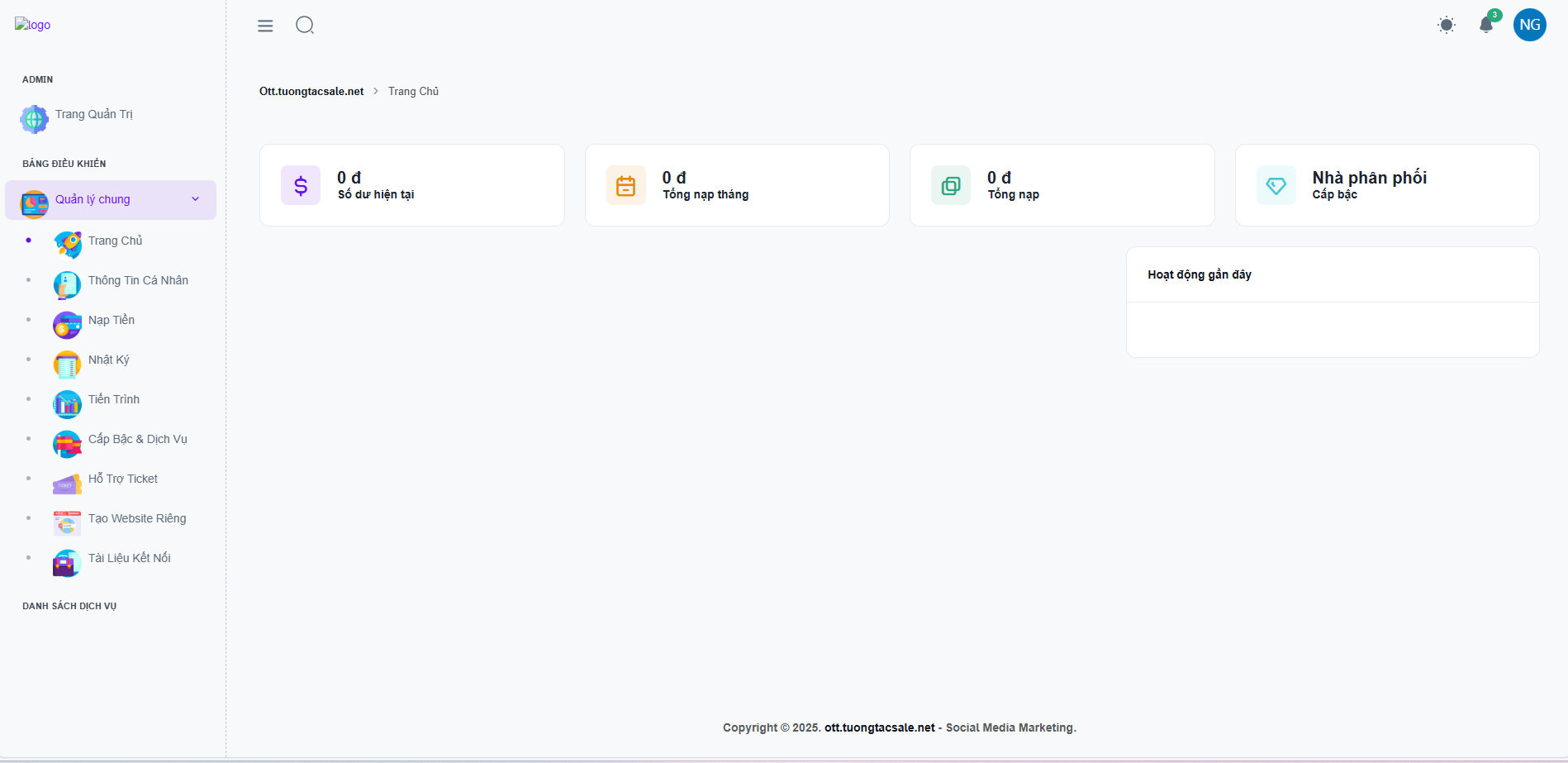Click the ott.tuongtacsale.net footer link
This screenshot has width=1568, height=763.
[x=879, y=728]
